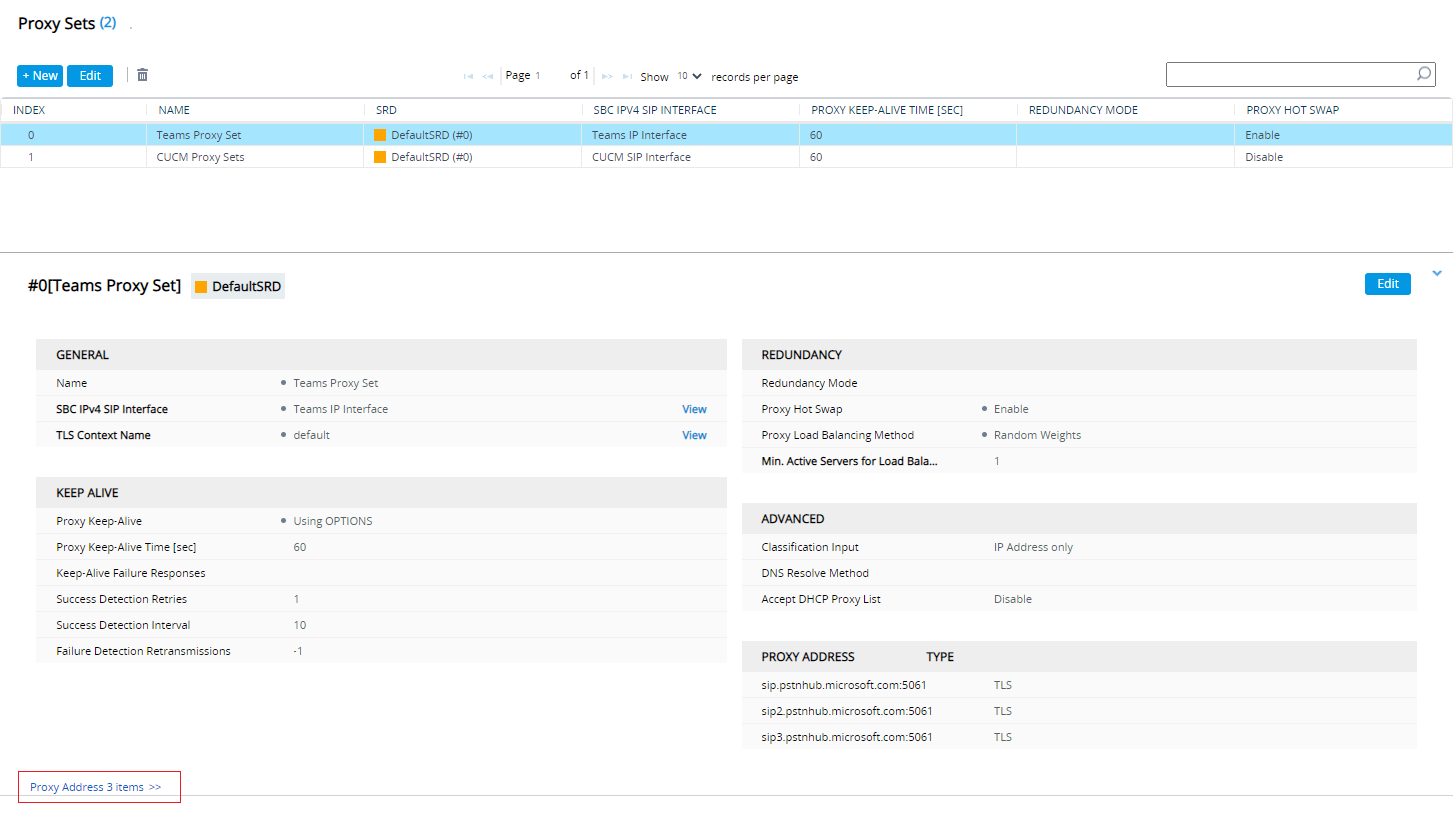Click the ADVANCED section header
Image resolution: width=1453 pixels, height=827 pixels.
coord(793,519)
